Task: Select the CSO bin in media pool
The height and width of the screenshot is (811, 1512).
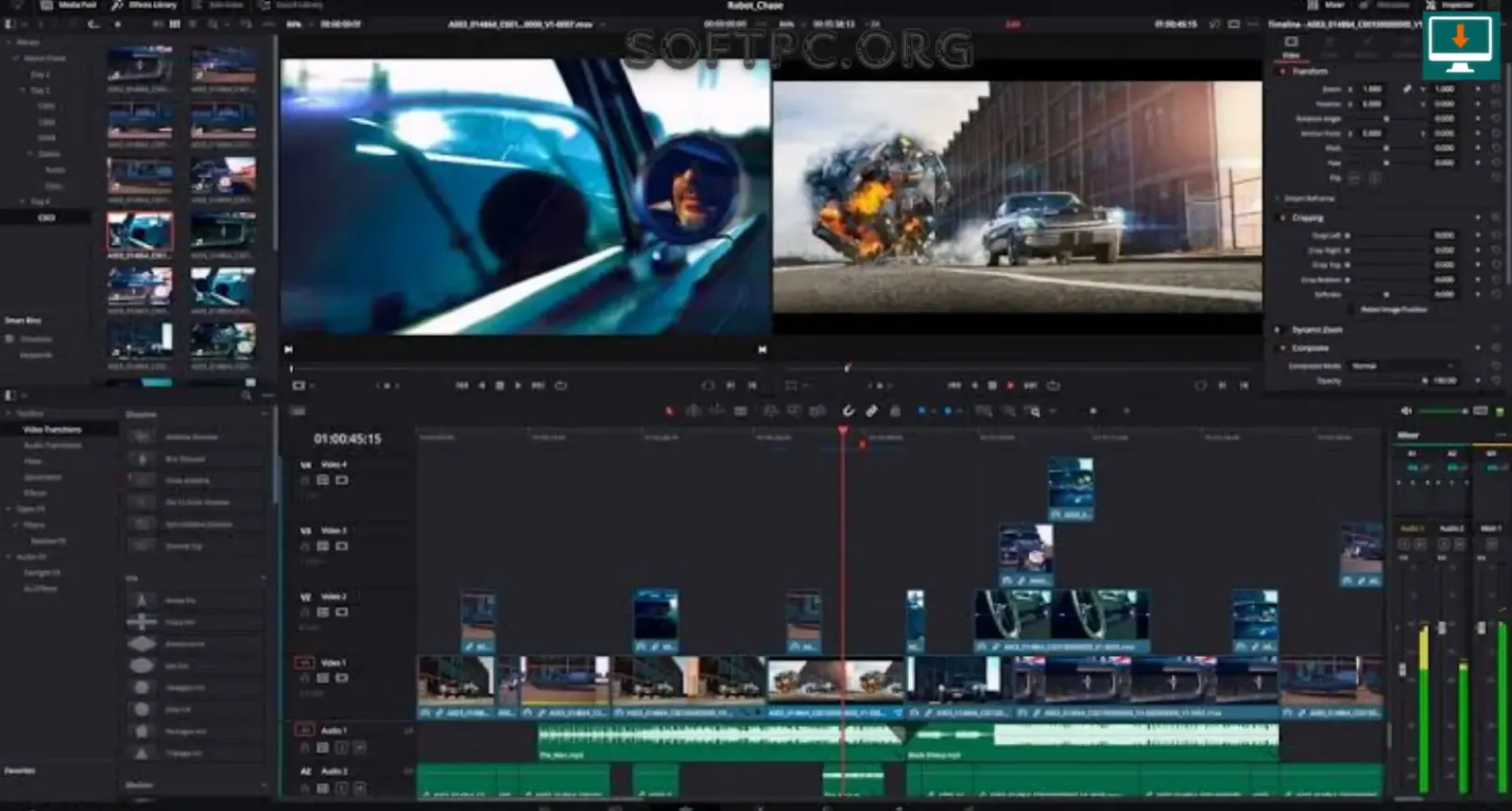Action: [x=46, y=217]
